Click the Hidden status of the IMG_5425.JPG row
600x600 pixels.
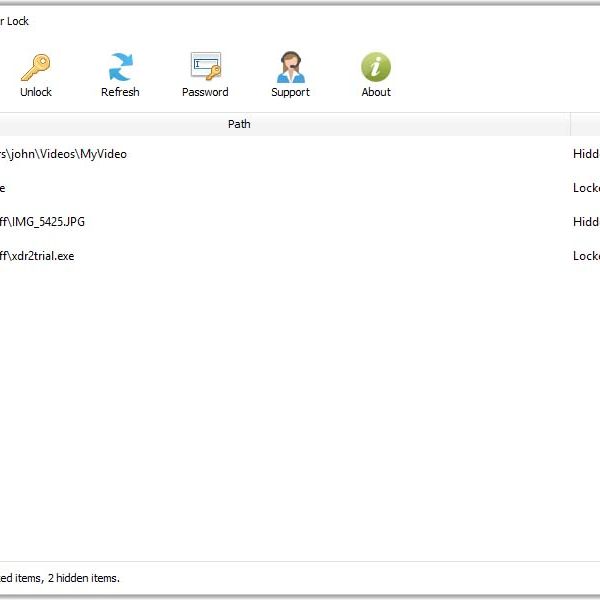pyautogui.click(x=586, y=222)
